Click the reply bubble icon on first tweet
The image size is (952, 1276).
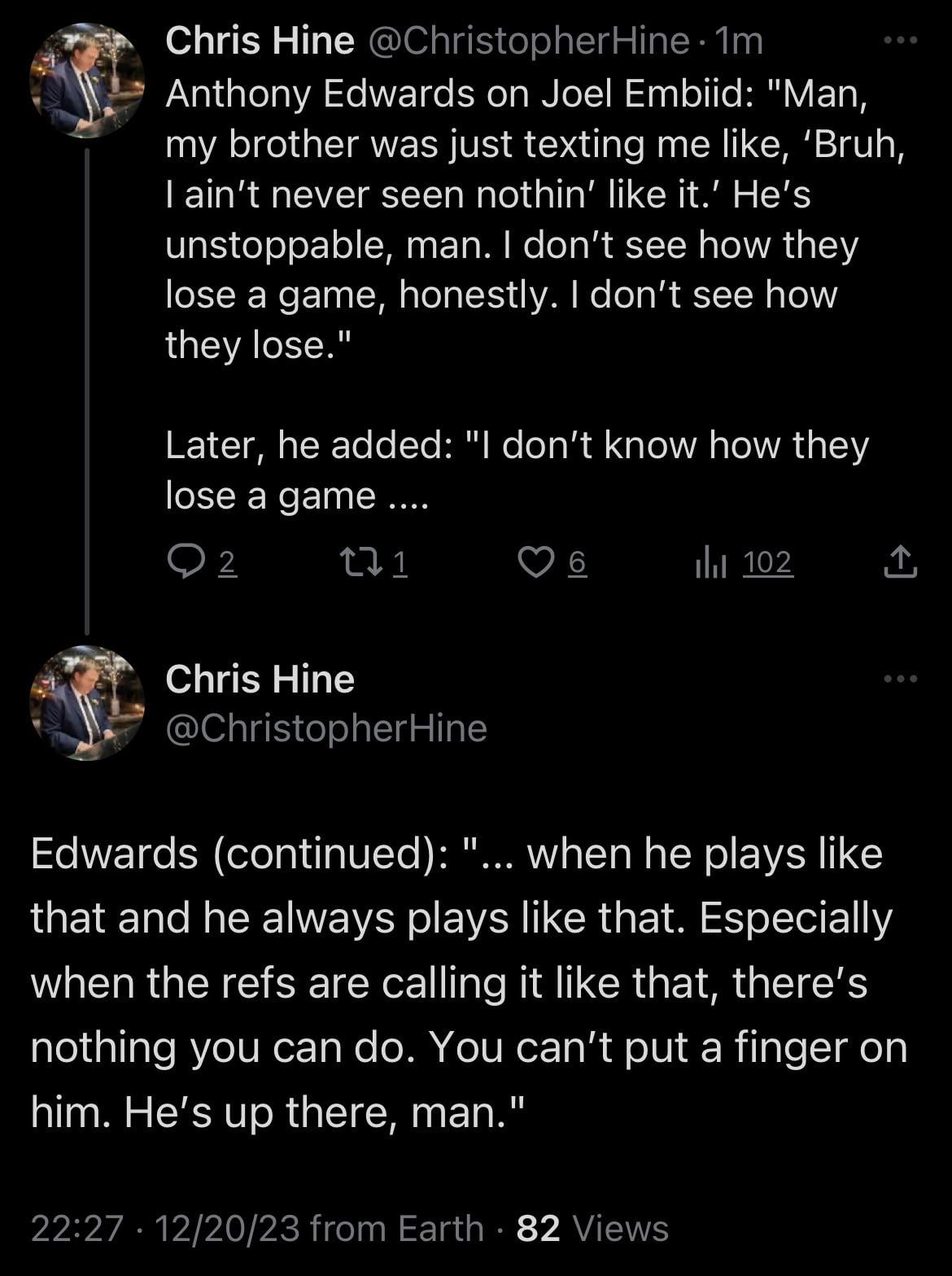point(185,562)
